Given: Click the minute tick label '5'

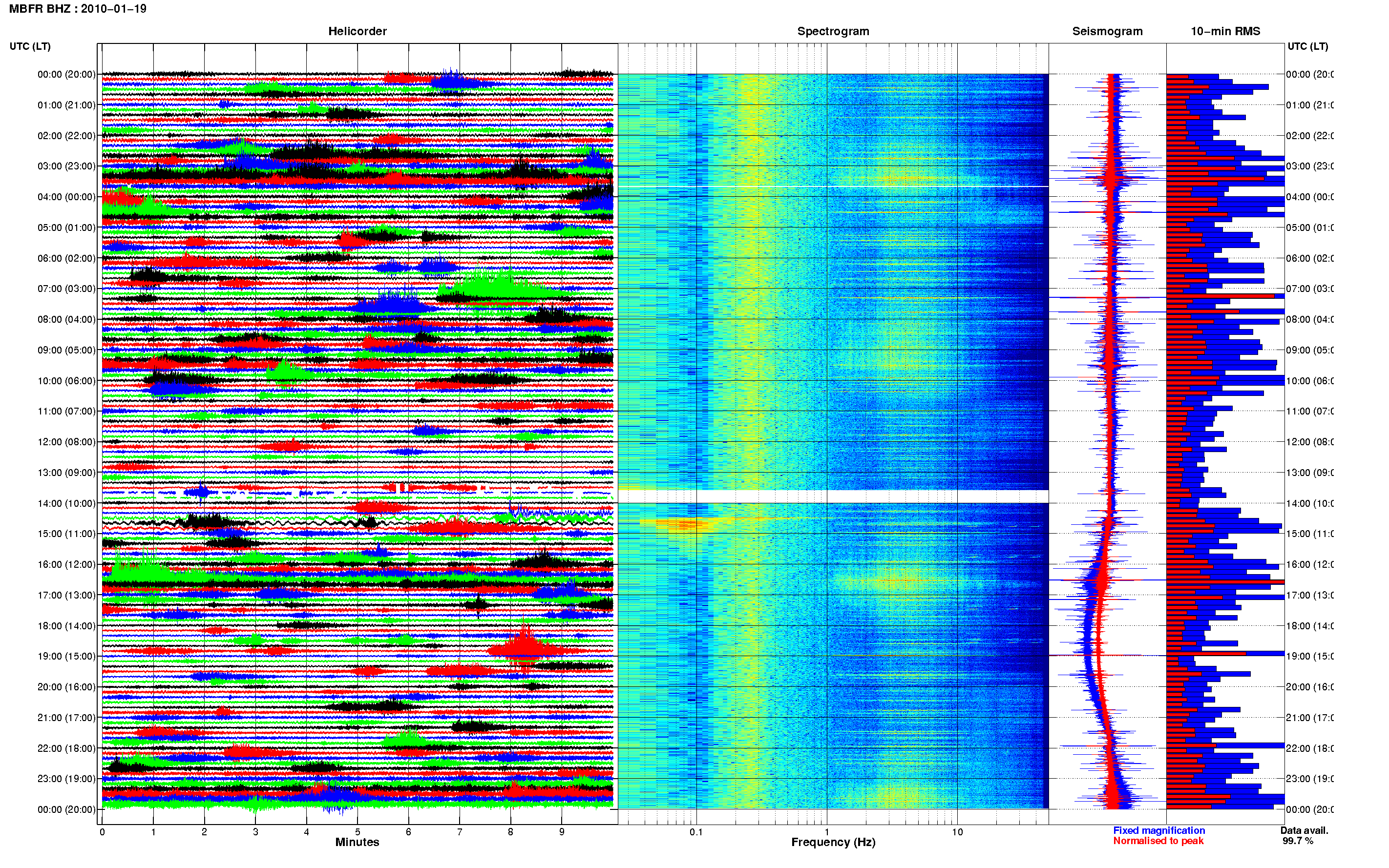Looking at the screenshot, I should (357, 832).
